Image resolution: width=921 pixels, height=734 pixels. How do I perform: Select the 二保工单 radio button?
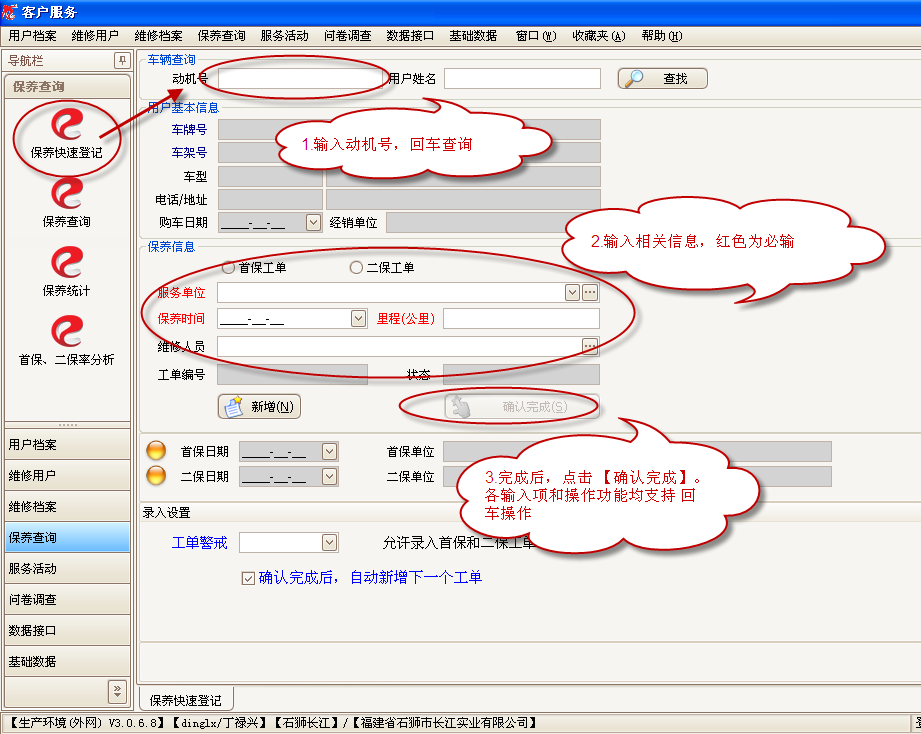[x=356, y=268]
